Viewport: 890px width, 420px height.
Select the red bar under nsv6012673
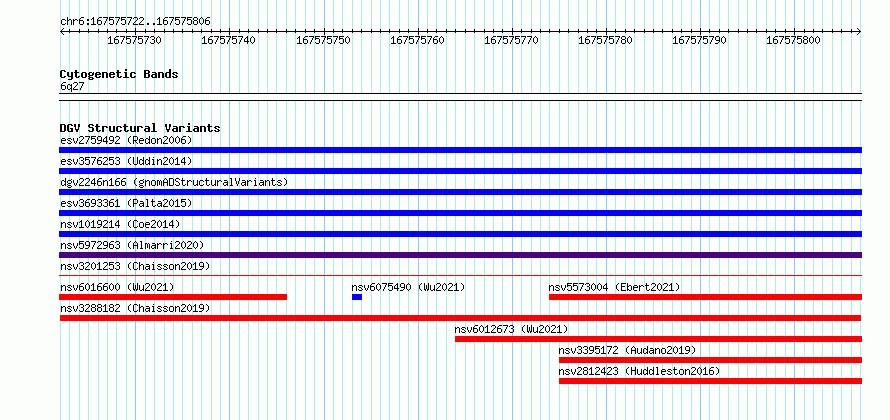(x=658, y=339)
